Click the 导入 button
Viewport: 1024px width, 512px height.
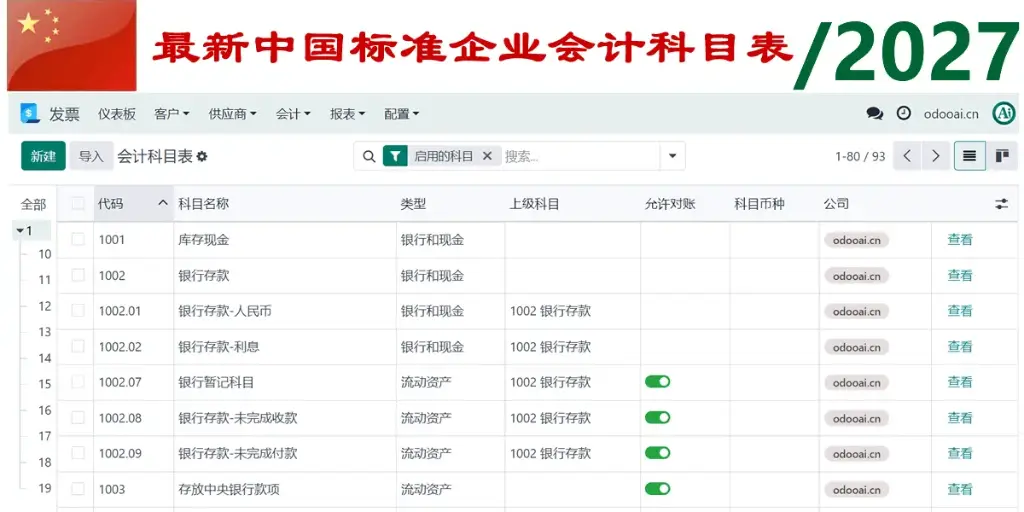91,156
